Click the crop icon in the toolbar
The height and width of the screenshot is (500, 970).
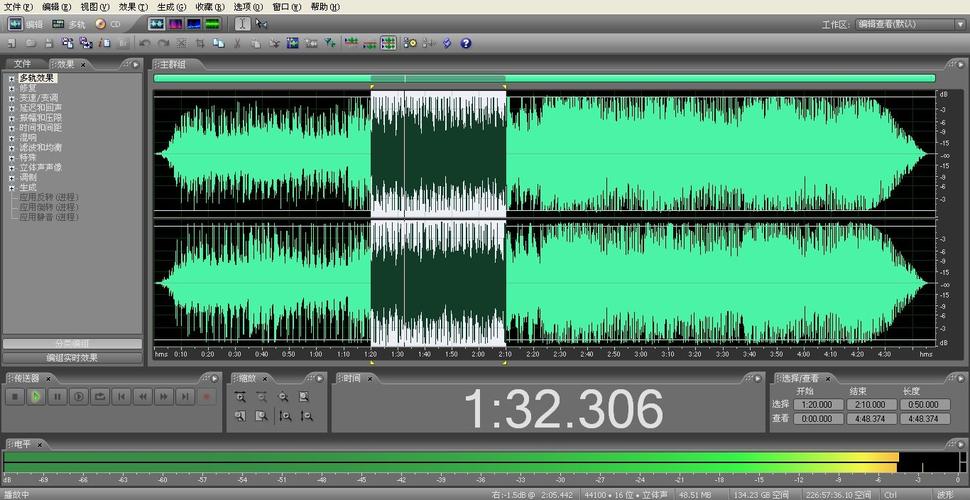[x=200, y=43]
